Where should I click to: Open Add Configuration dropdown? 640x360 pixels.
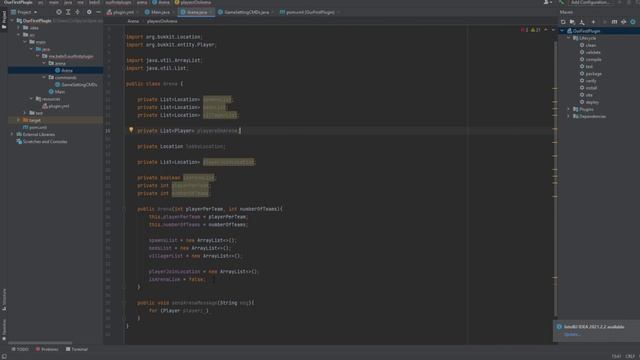pyautogui.click(x=590, y=2)
